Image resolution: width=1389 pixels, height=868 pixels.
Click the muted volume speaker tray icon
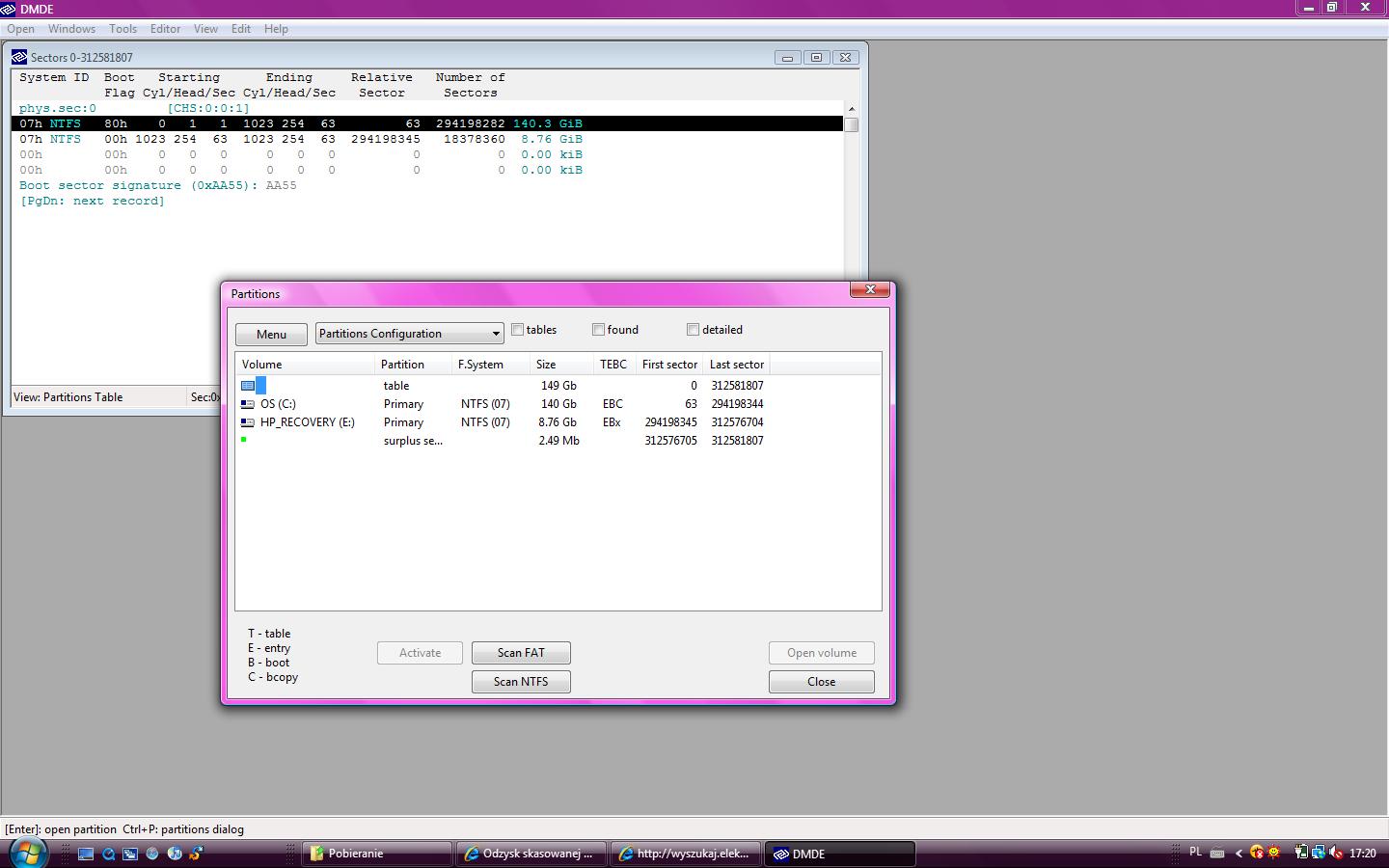pyautogui.click(x=1336, y=853)
